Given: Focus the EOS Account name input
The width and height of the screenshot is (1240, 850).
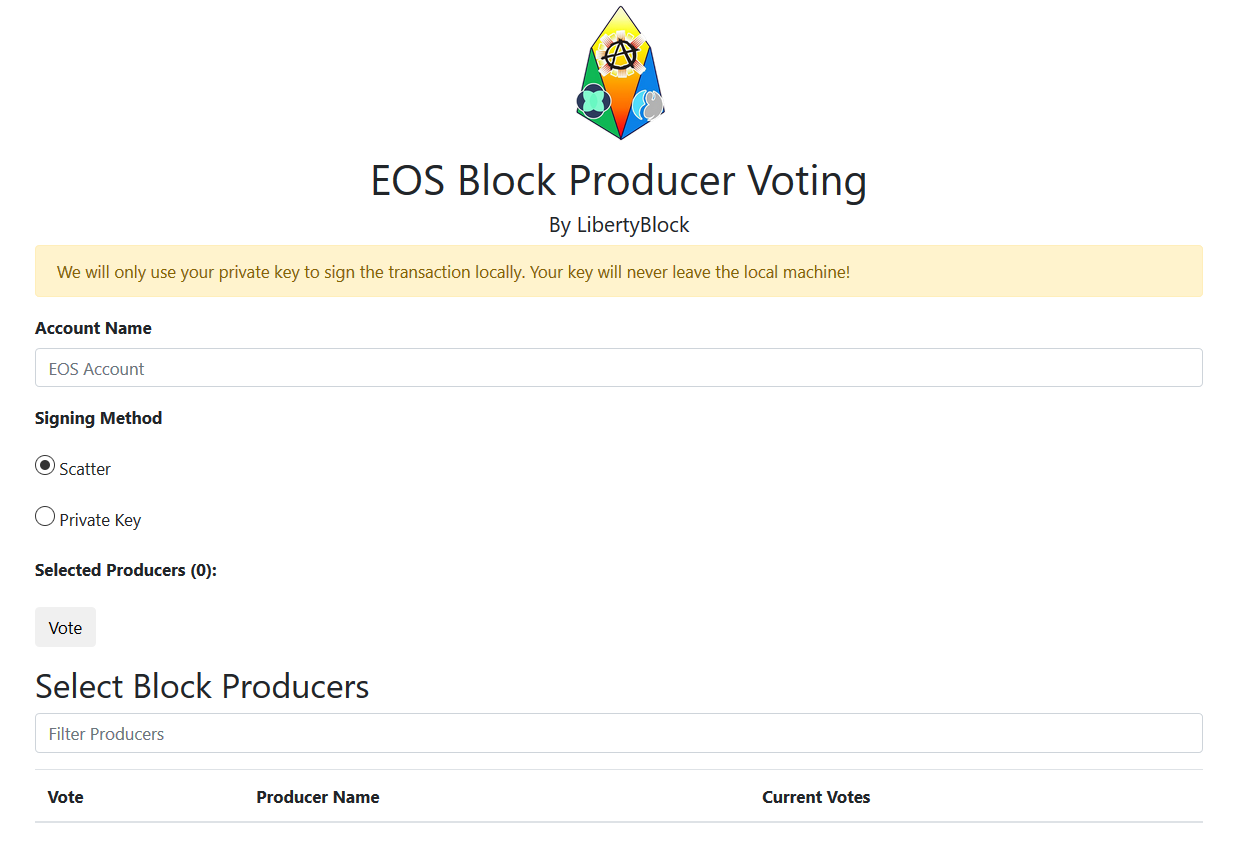Looking at the screenshot, I should click(618, 368).
